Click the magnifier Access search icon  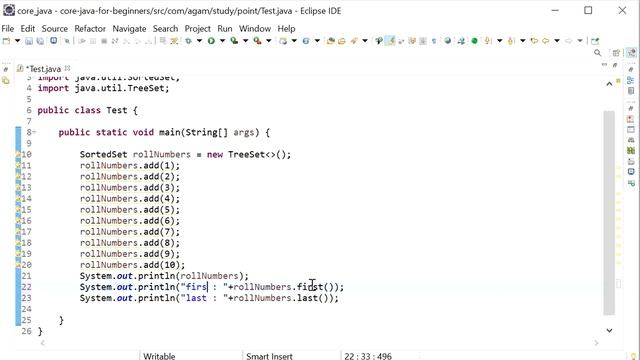(x=598, y=53)
